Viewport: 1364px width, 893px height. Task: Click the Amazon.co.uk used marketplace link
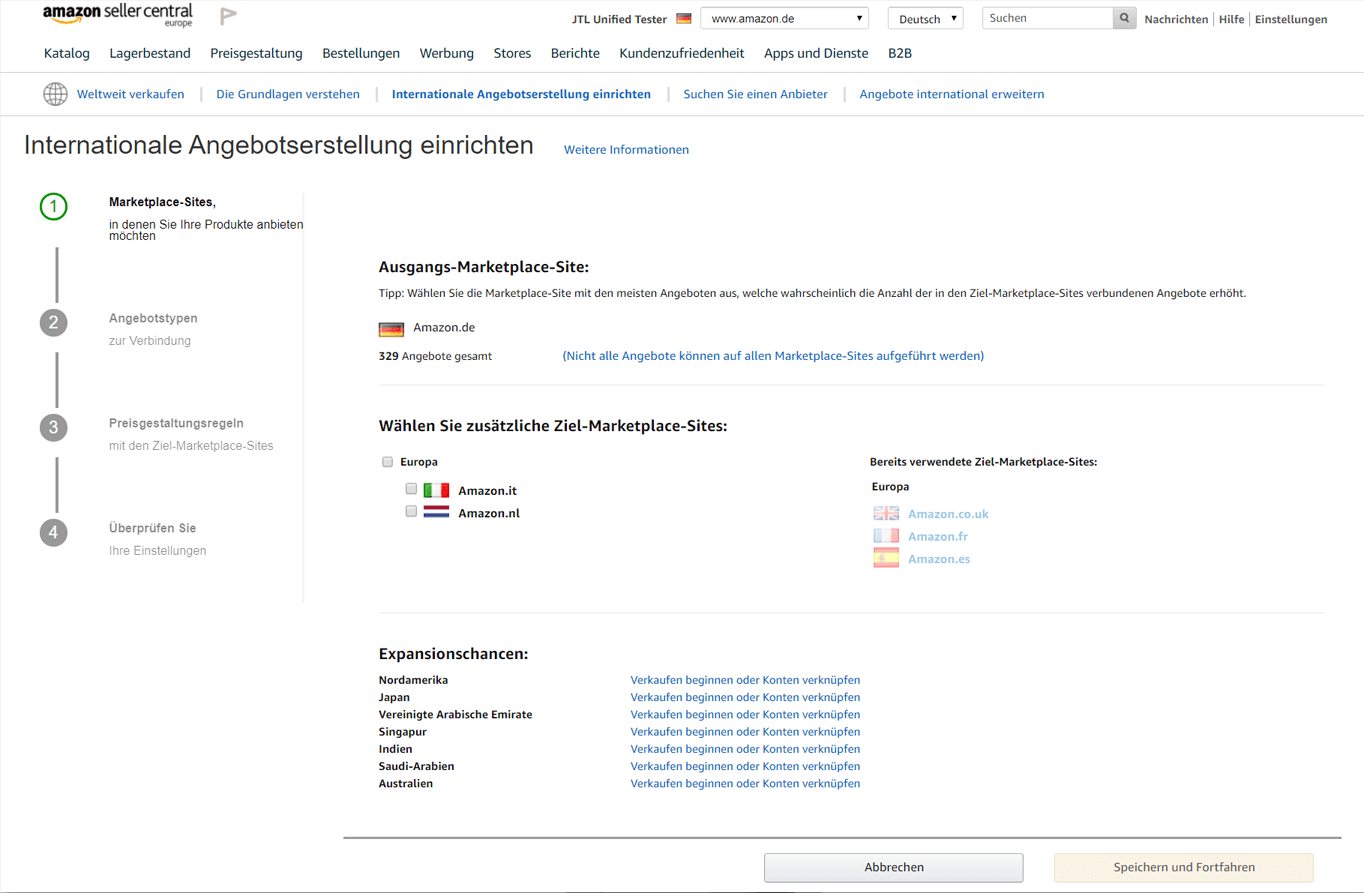coord(948,514)
